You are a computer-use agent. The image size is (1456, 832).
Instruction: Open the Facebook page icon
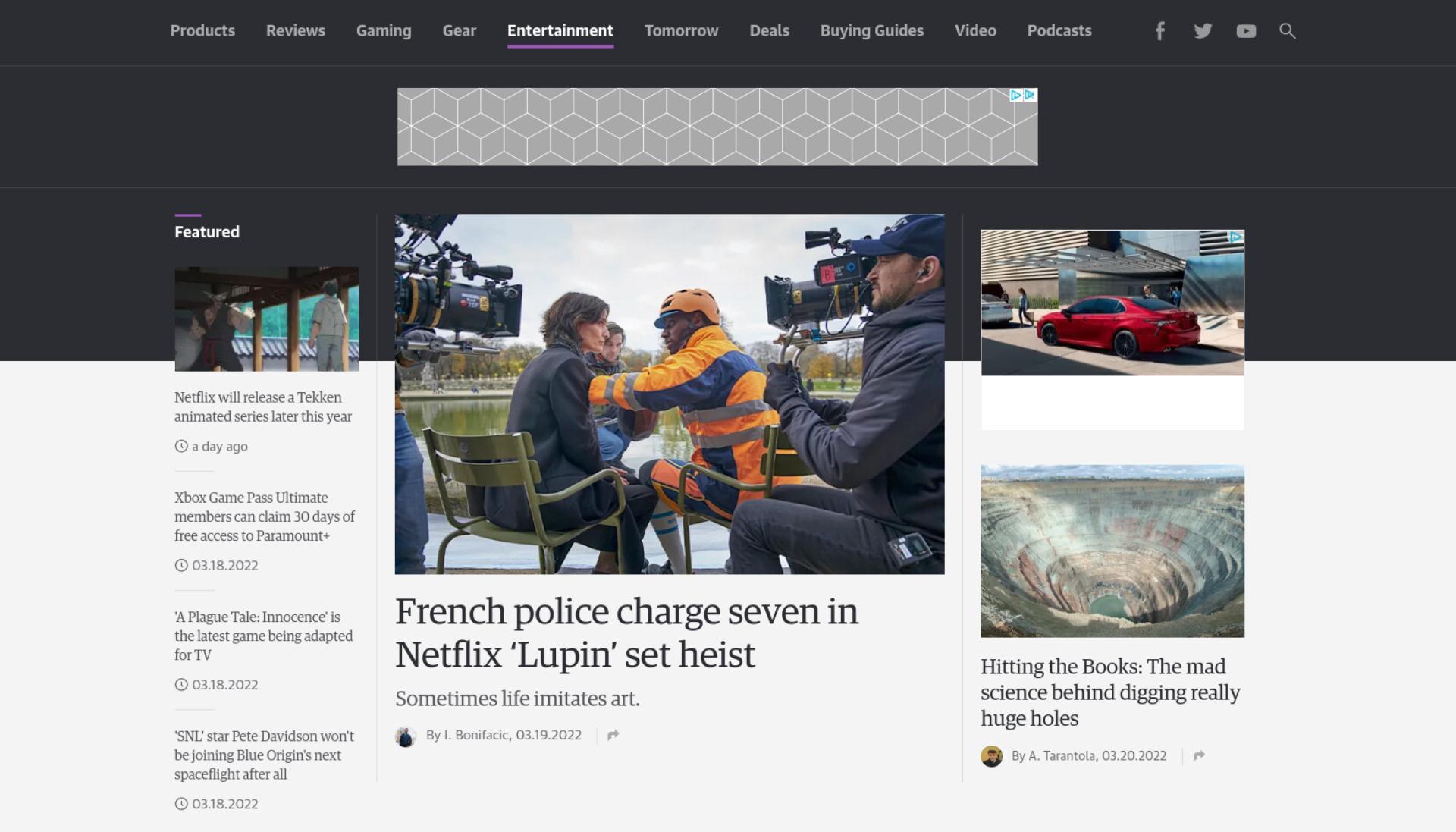coord(1159,31)
